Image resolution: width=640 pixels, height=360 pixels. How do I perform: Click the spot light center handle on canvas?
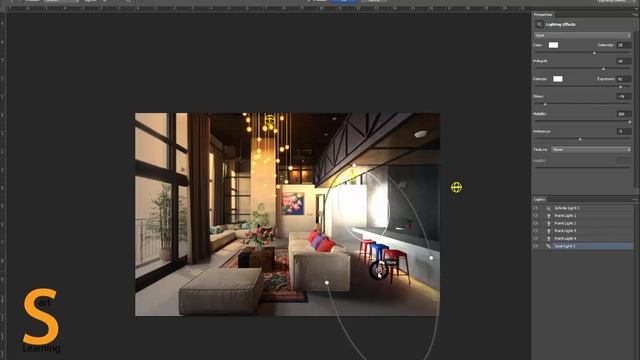[378, 270]
